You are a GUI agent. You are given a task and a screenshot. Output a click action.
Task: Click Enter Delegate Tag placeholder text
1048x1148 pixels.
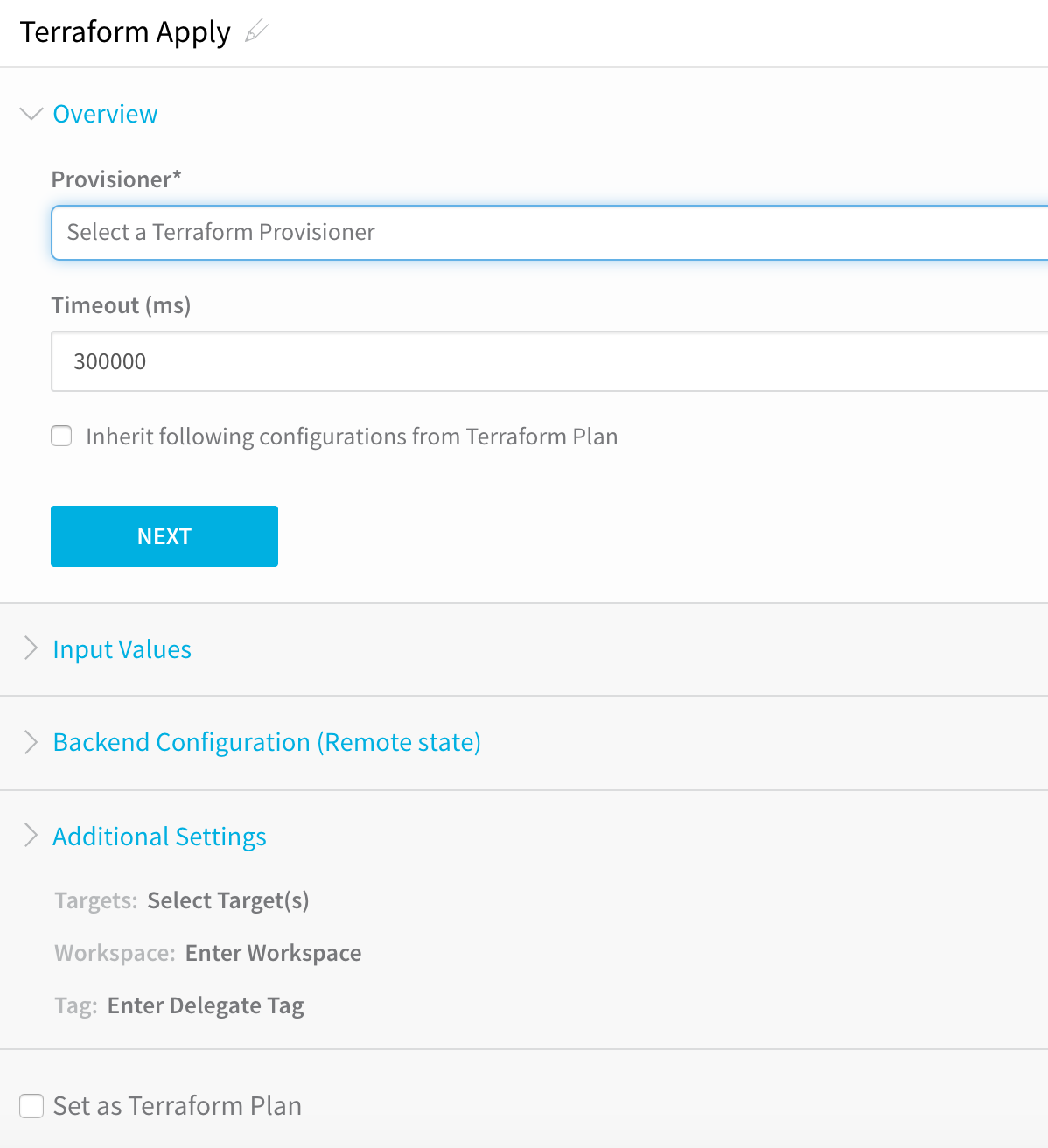pos(206,1005)
